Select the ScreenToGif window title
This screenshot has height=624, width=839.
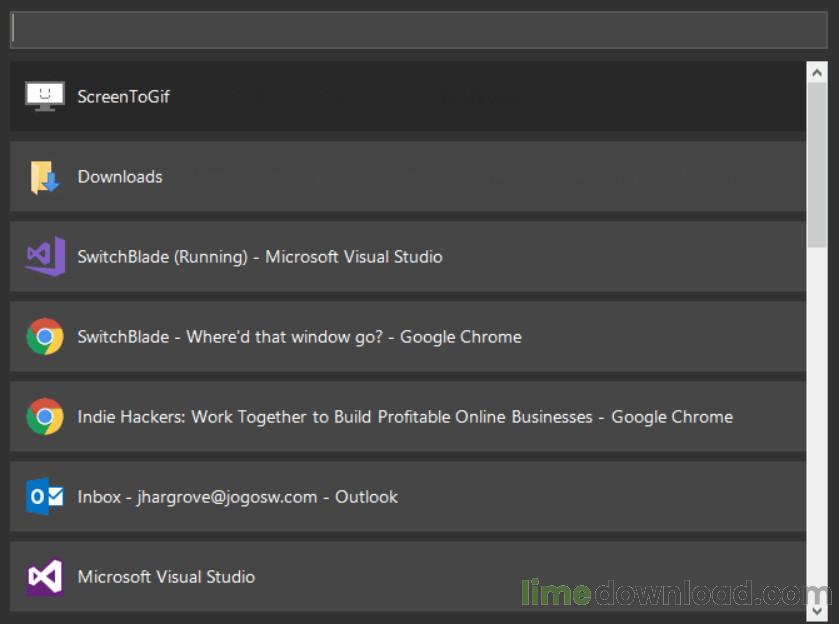124,97
